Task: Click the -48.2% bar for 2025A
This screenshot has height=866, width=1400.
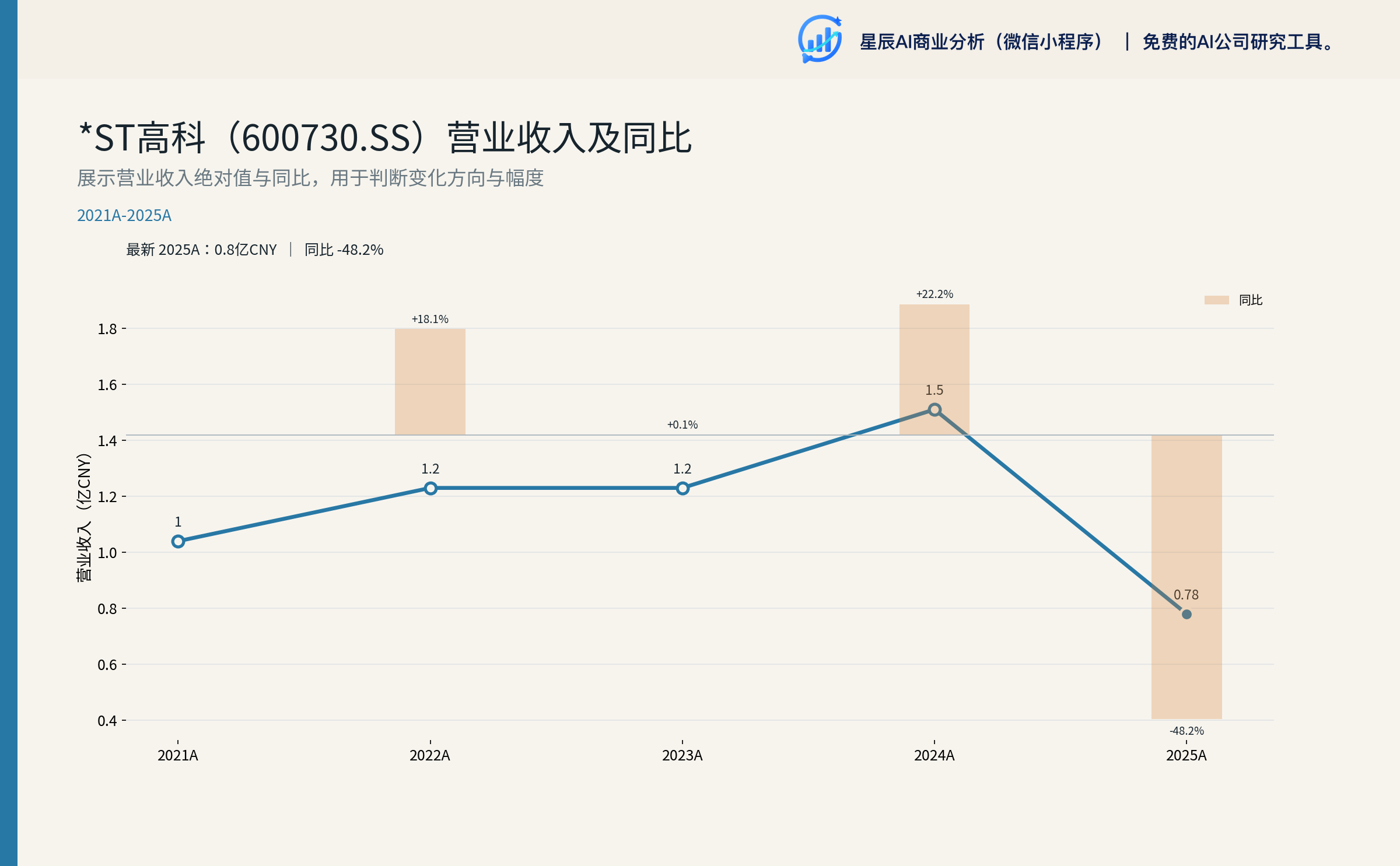Action: tap(1186, 577)
